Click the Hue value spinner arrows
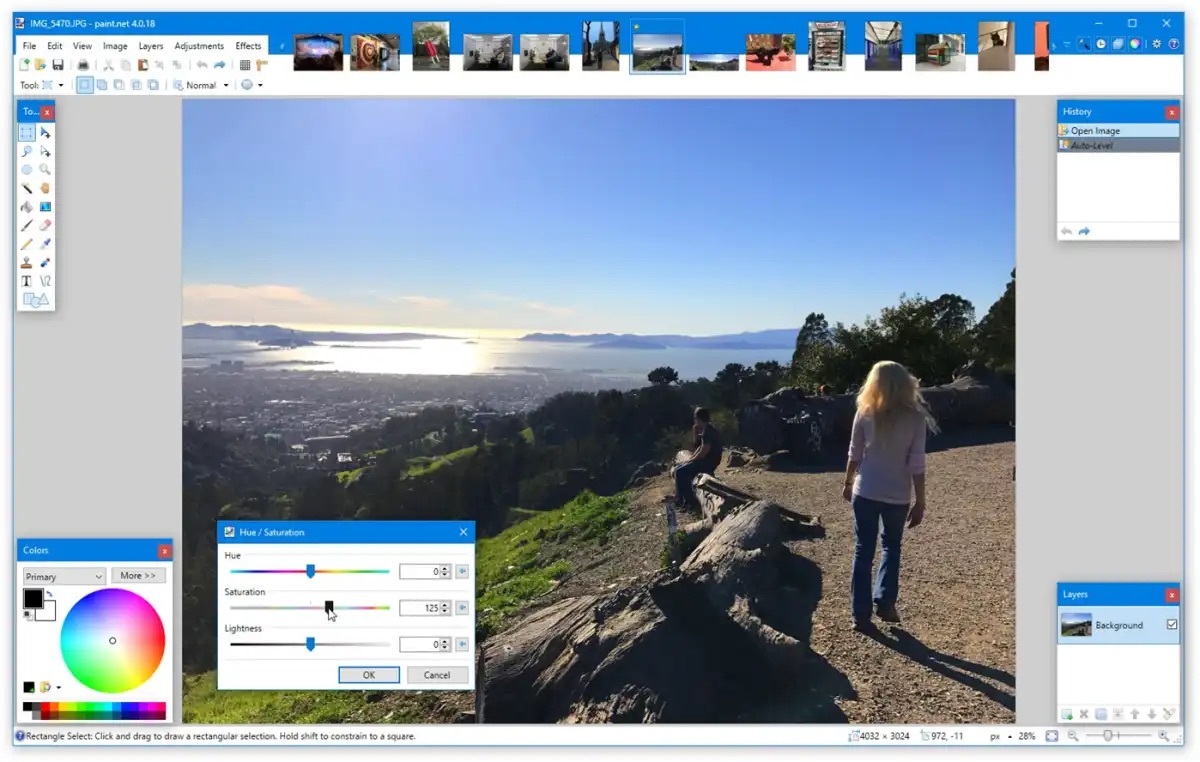 446,572
